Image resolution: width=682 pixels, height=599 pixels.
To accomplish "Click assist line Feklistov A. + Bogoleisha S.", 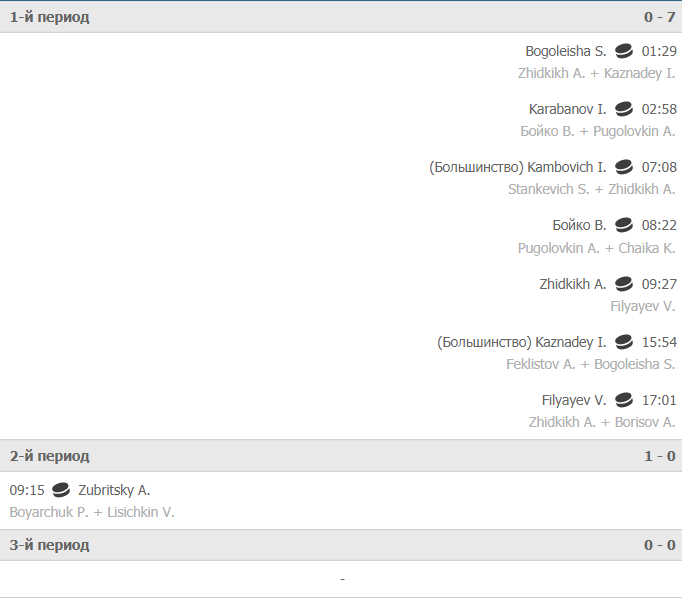I will tap(591, 364).
